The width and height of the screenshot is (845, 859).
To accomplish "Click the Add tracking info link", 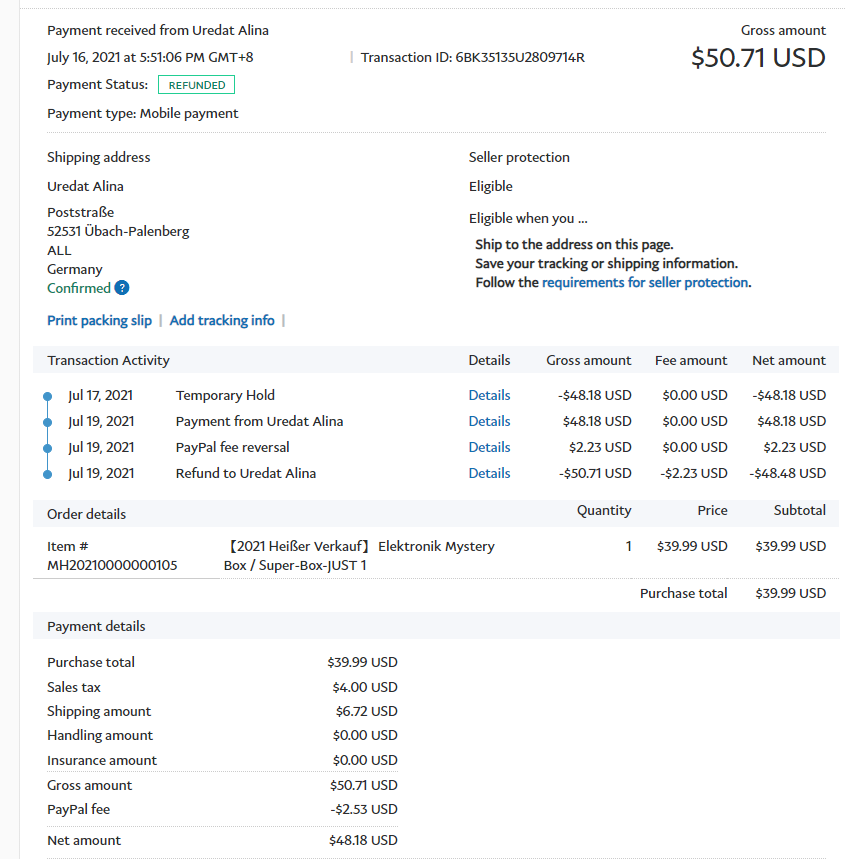I will (222, 320).
